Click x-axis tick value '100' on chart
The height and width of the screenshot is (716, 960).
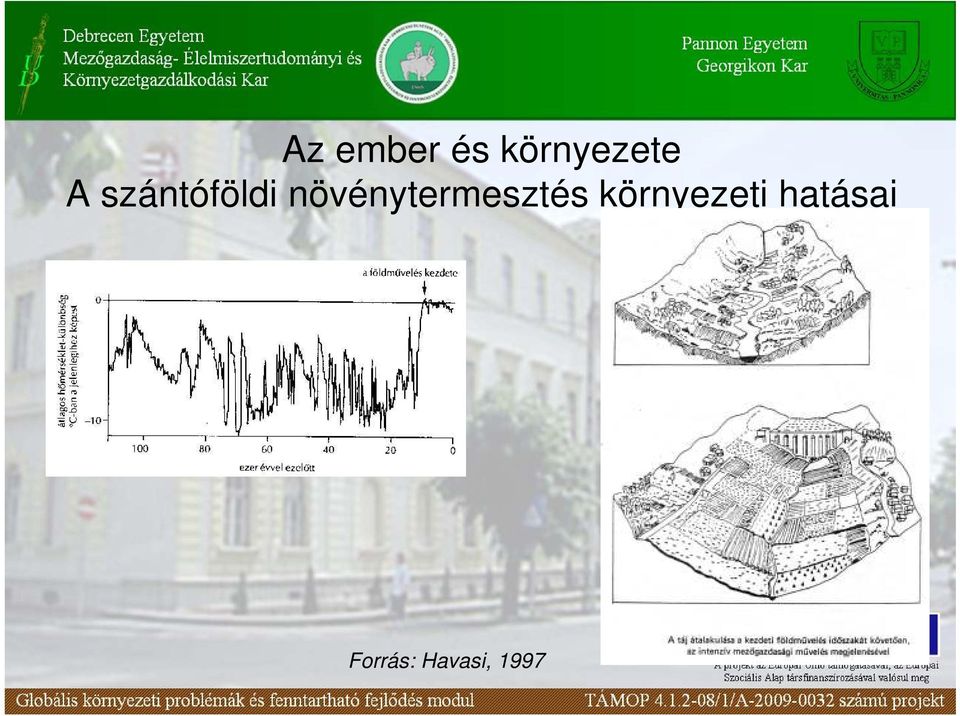[140, 449]
